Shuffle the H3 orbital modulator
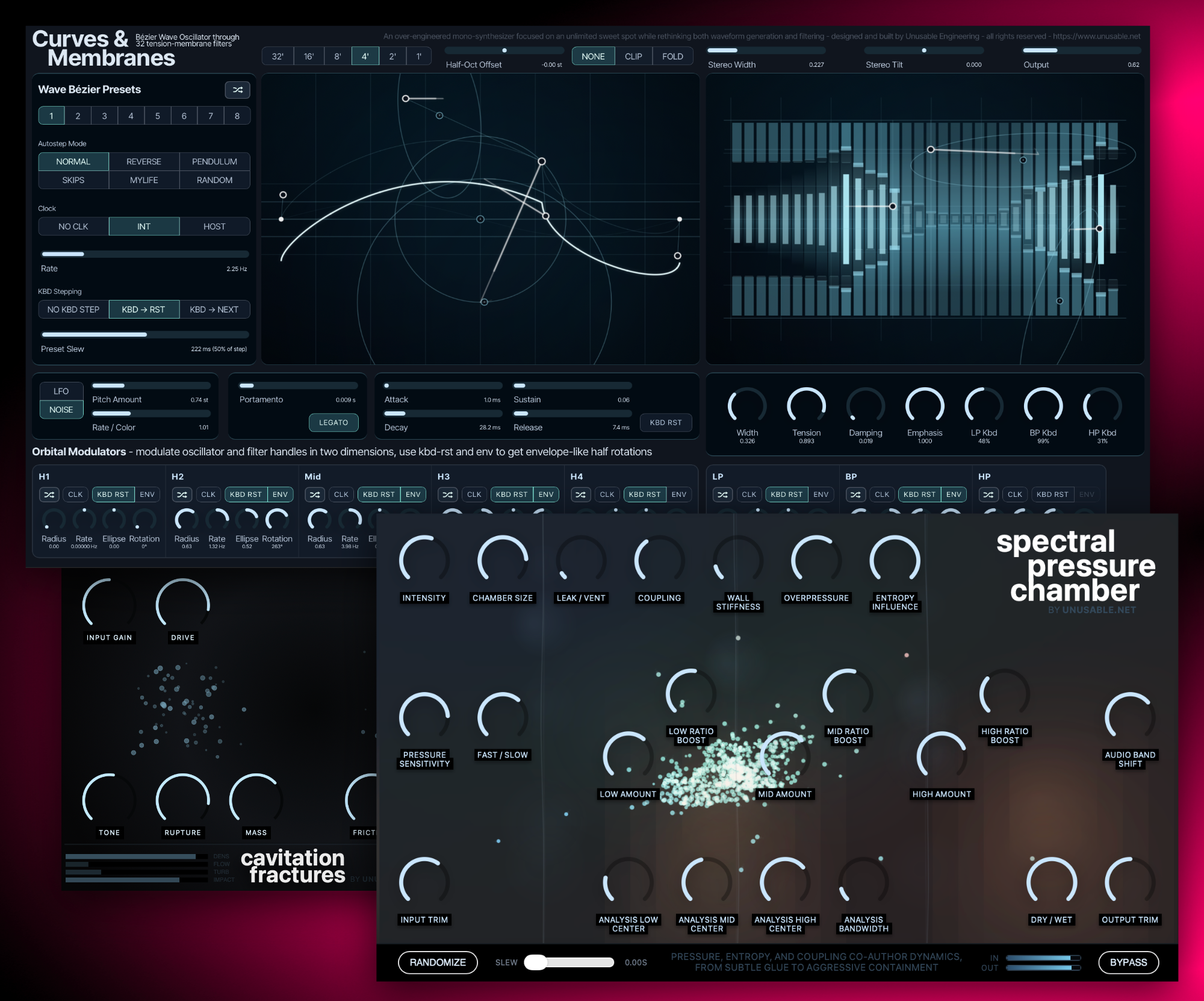This screenshot has width=1204, height=1001. [447, 494]
